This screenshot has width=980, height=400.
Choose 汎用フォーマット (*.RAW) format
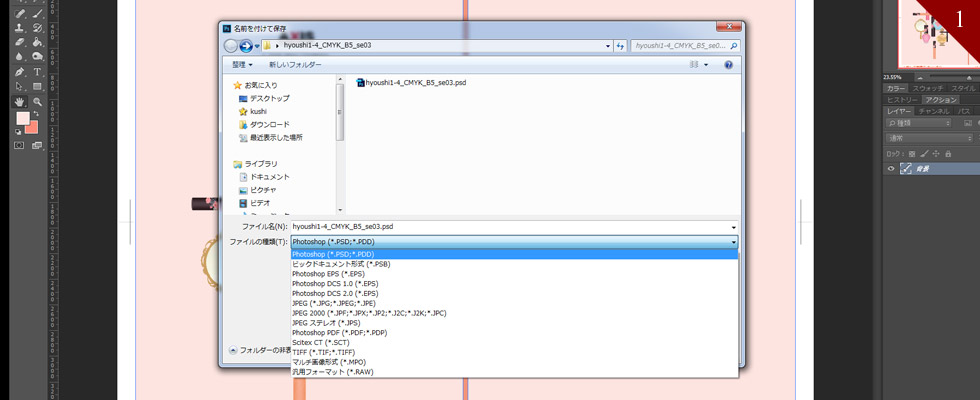coord(514,372)
